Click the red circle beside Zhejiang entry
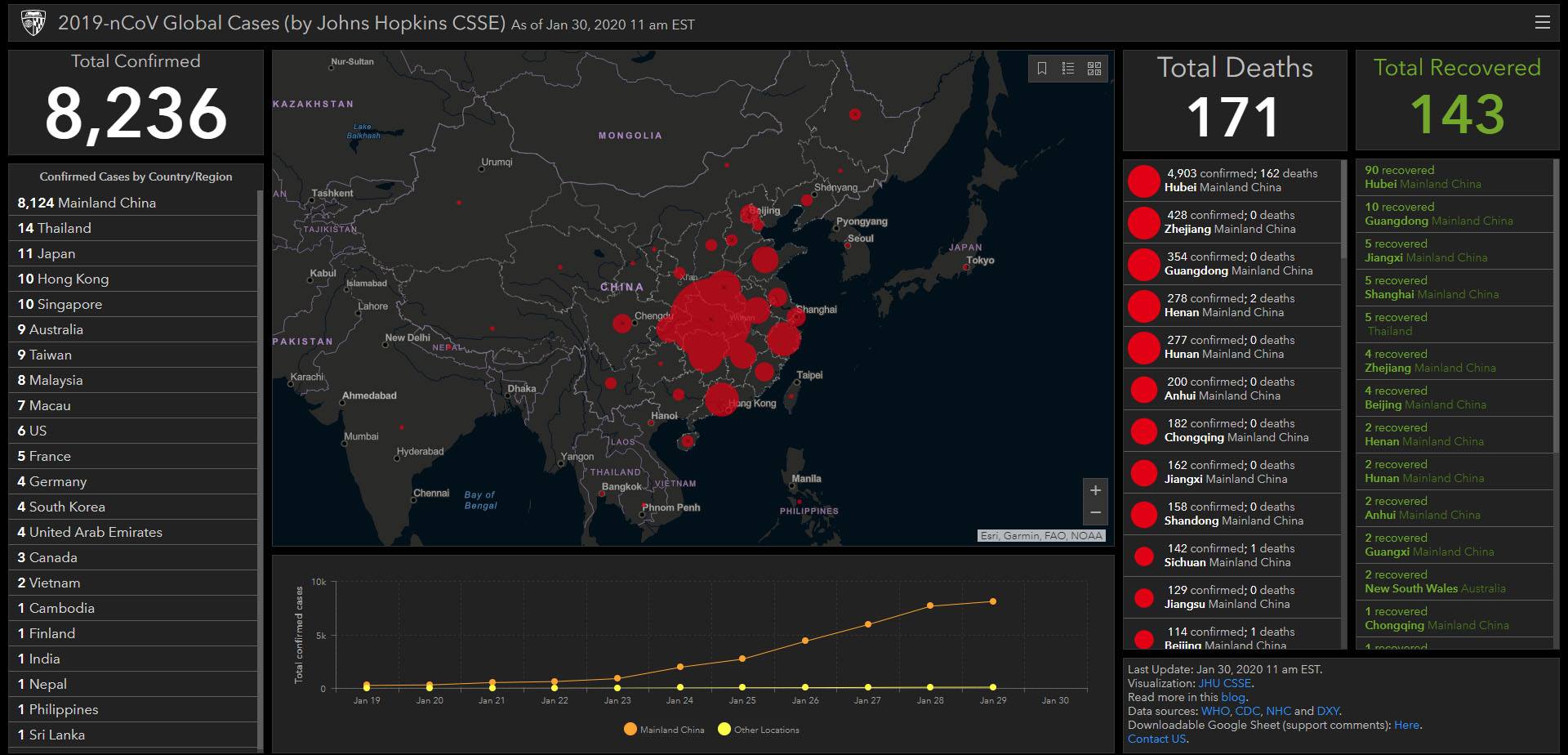 click(1143, 222)
